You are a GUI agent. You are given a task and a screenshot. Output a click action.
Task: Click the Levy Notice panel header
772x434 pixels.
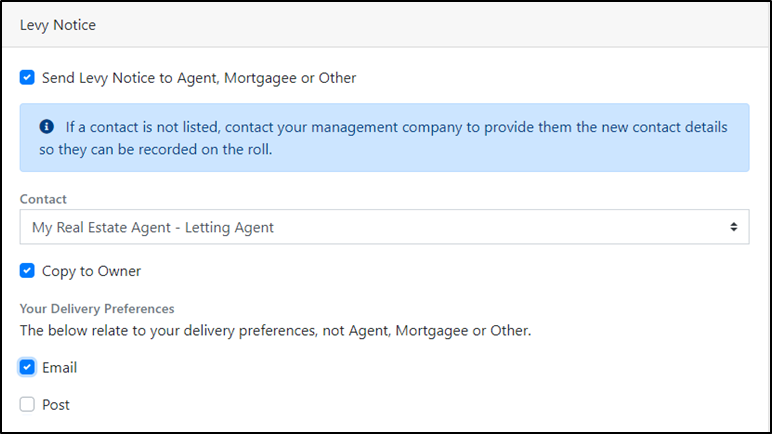(x=58, y=25)
